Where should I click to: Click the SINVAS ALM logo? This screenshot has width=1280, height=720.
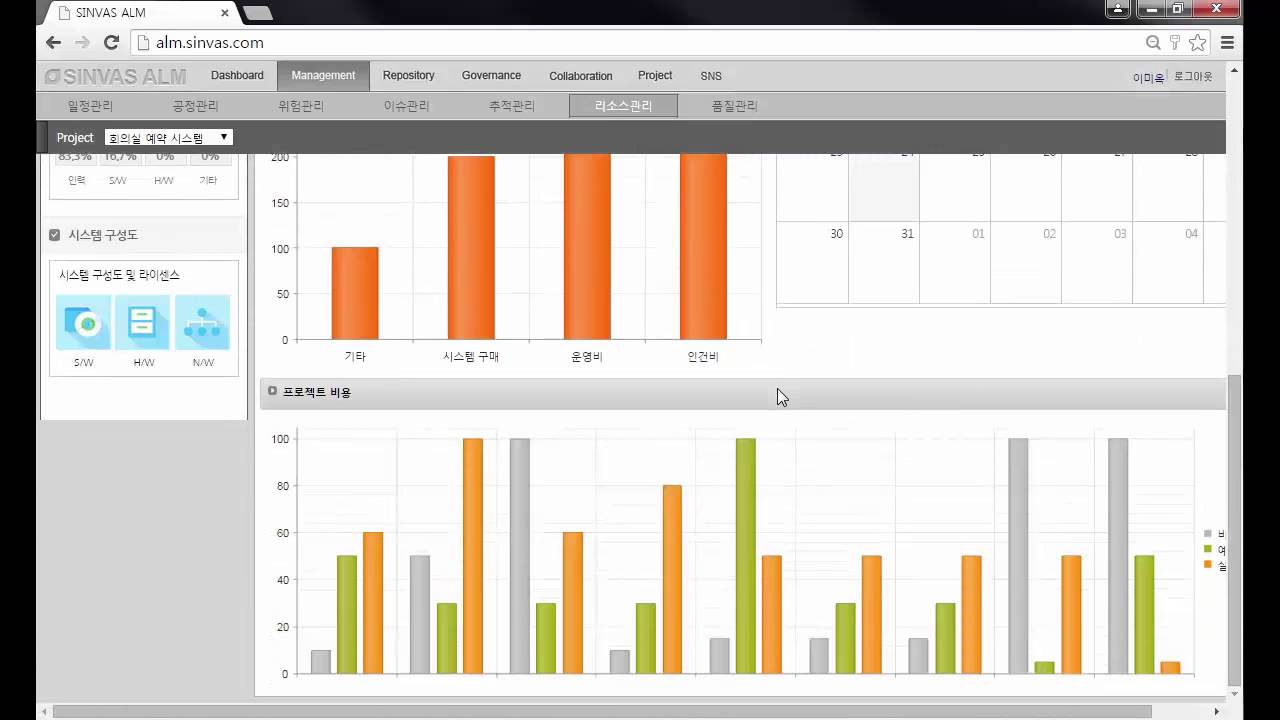[x=115, y=76]
